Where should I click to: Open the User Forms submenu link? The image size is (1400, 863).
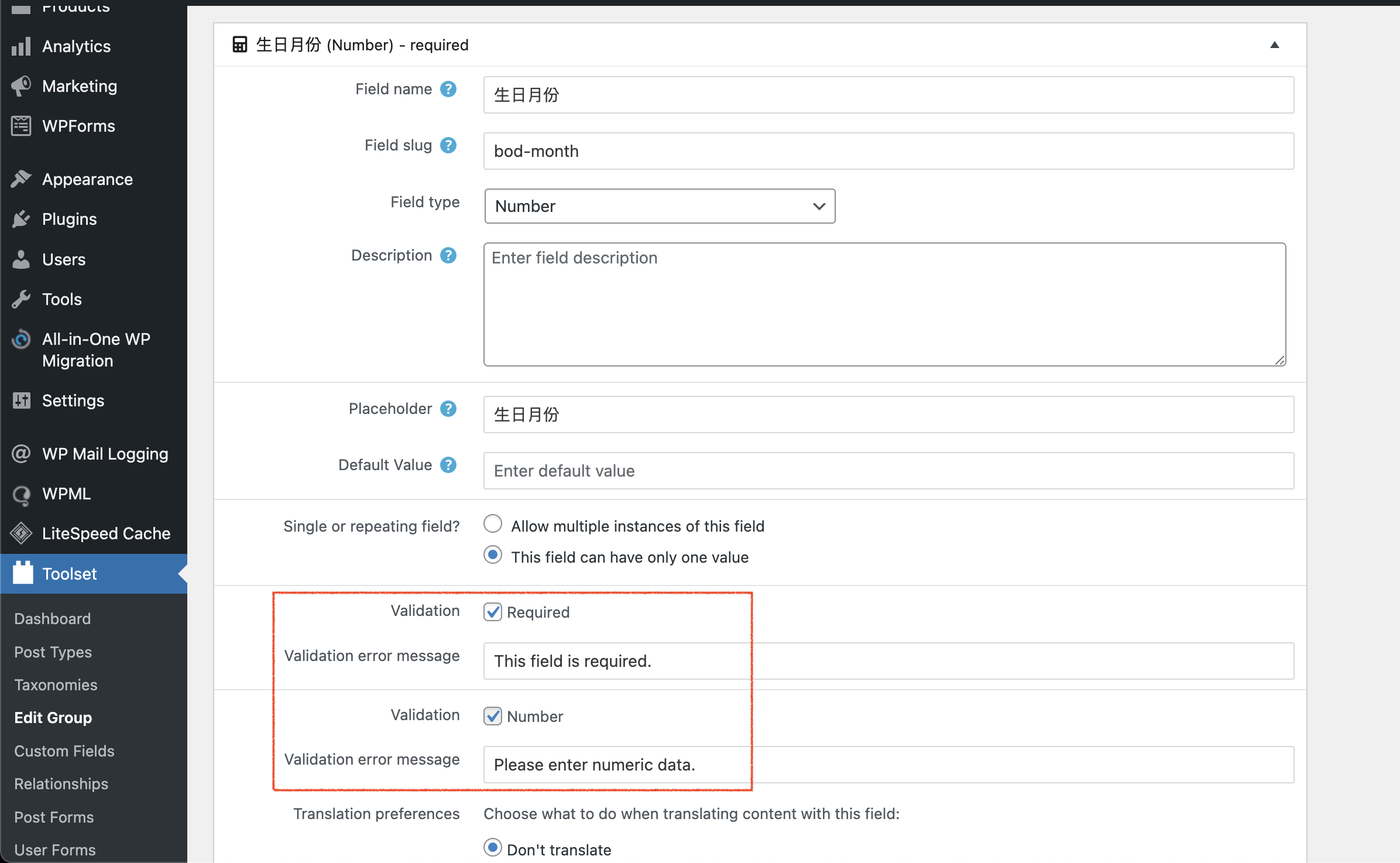pos(55,850)
